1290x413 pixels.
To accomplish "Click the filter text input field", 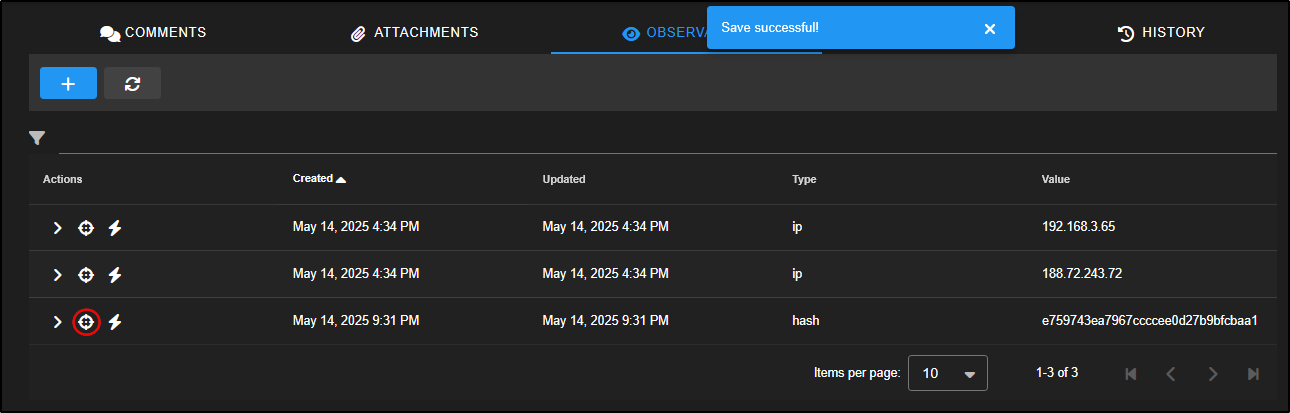I will (660, 139).
